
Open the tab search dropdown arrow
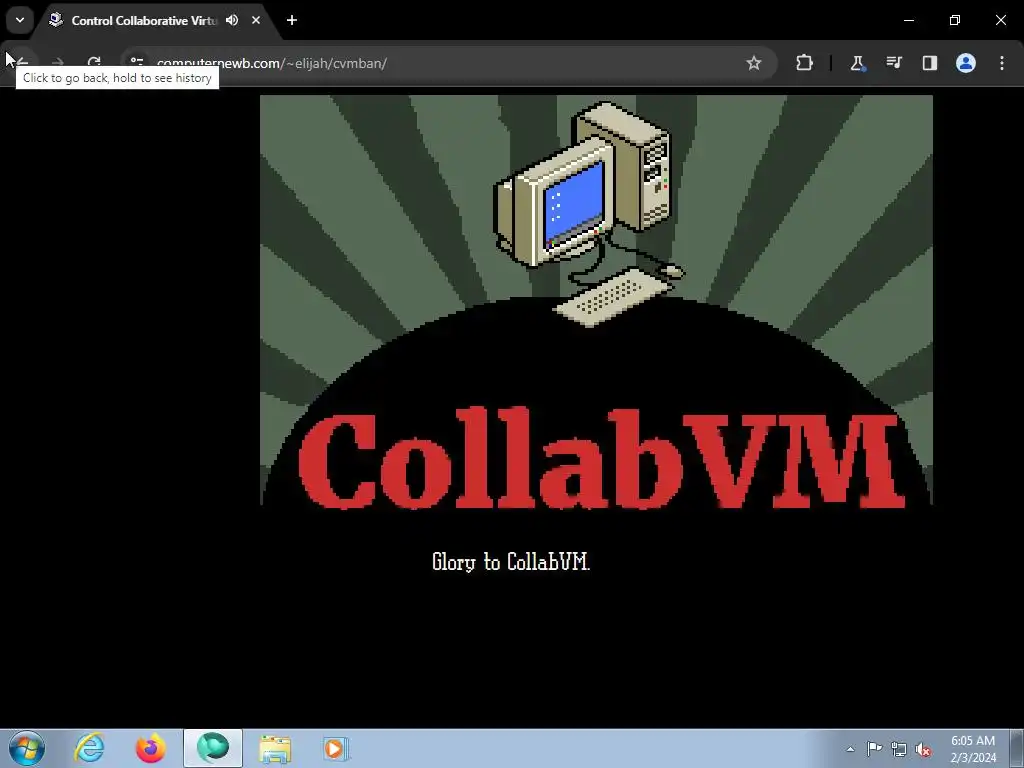coord(20,20)
